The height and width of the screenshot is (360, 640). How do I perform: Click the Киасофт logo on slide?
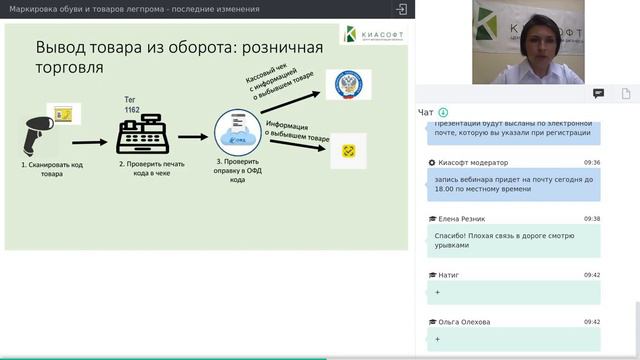pos(374,34)
